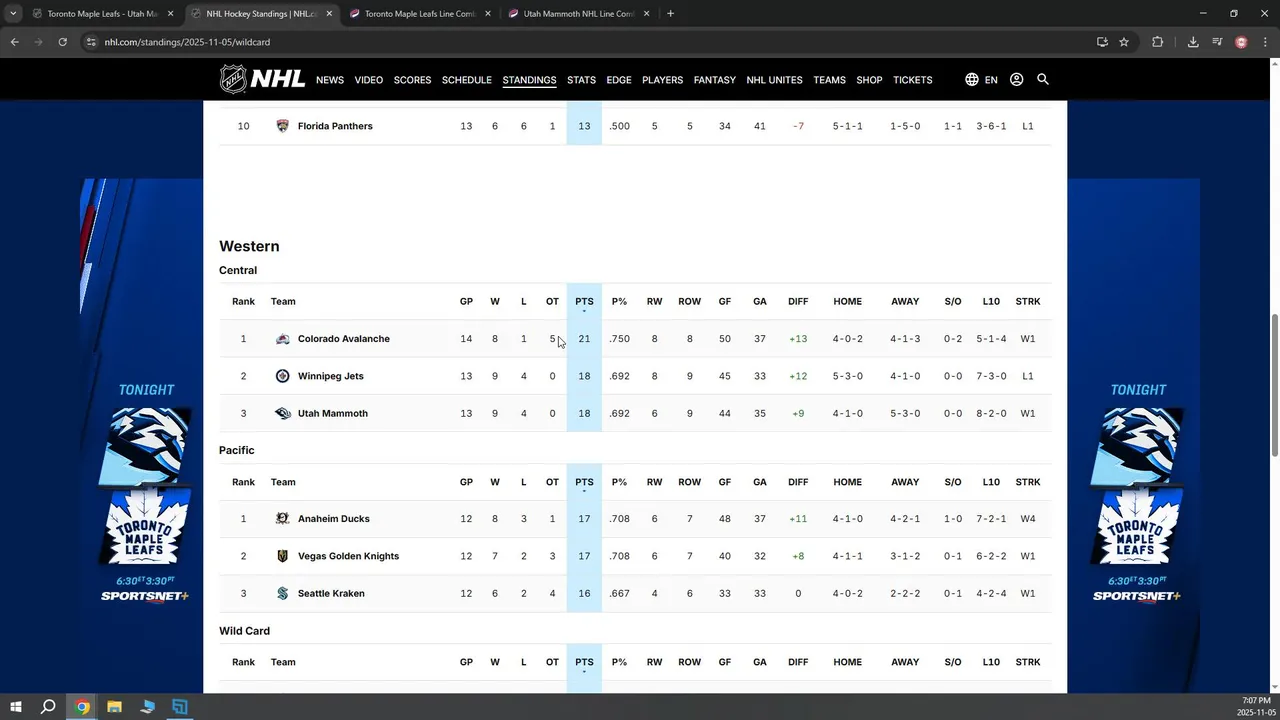Screen dimensions: 1280x720
Task: Open the FANTASY menu item
Action: (x=715, y=80)
